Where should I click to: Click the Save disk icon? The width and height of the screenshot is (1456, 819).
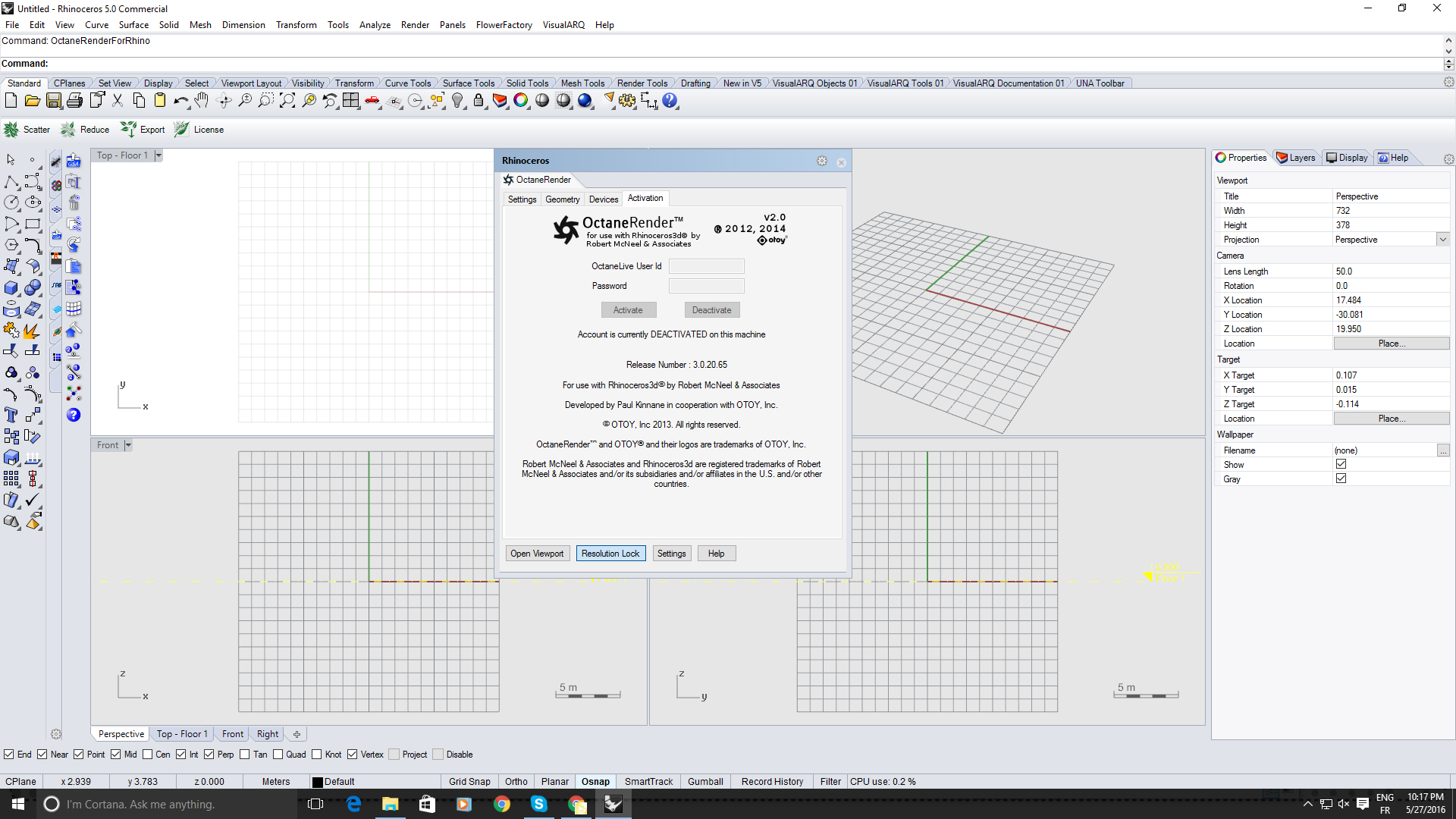tap(53, 101)
